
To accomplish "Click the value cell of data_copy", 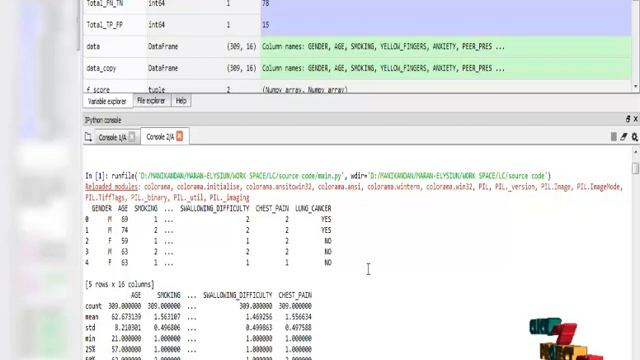I will tap(446, 68).
